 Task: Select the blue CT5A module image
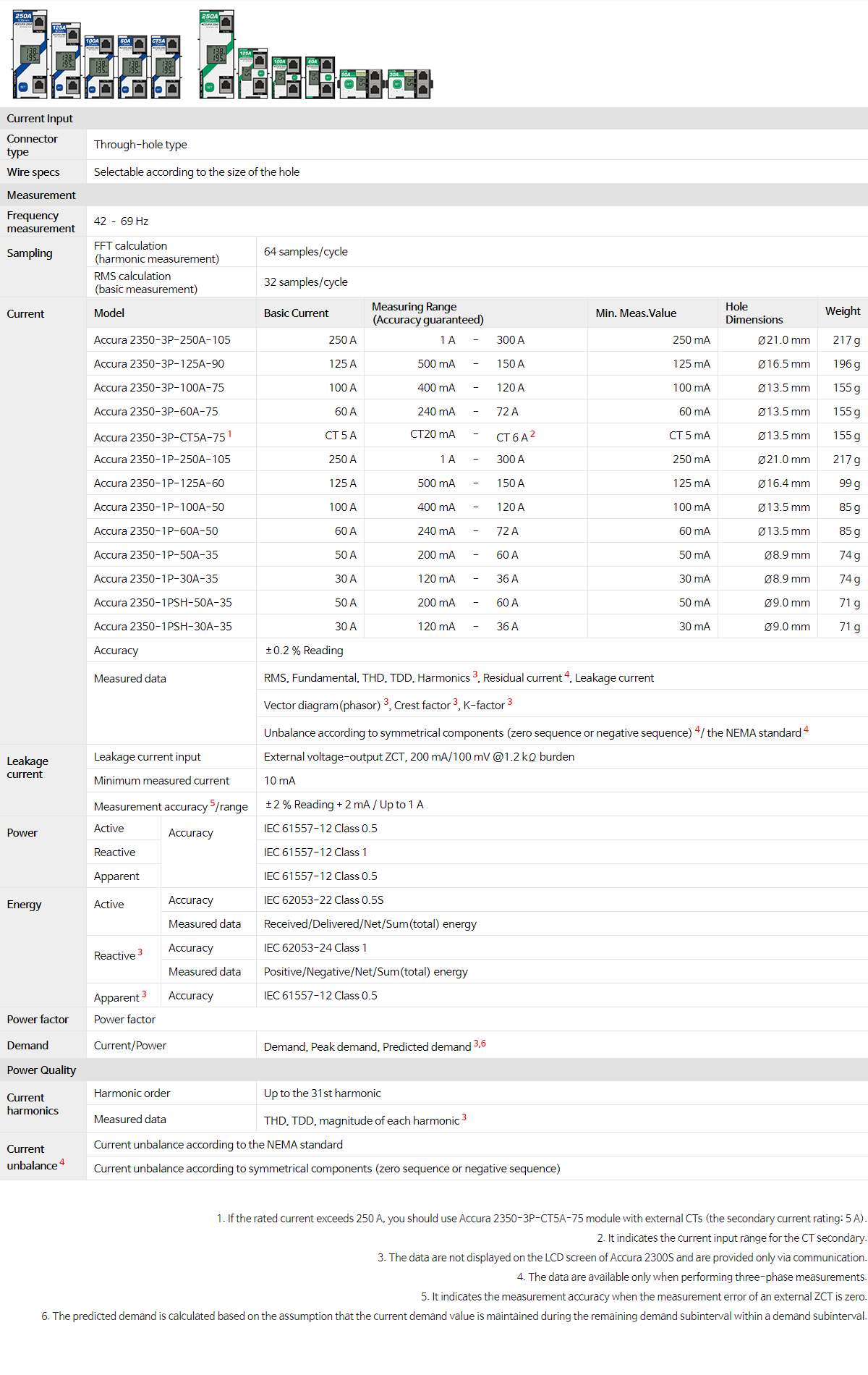click(x=166, y=67)
